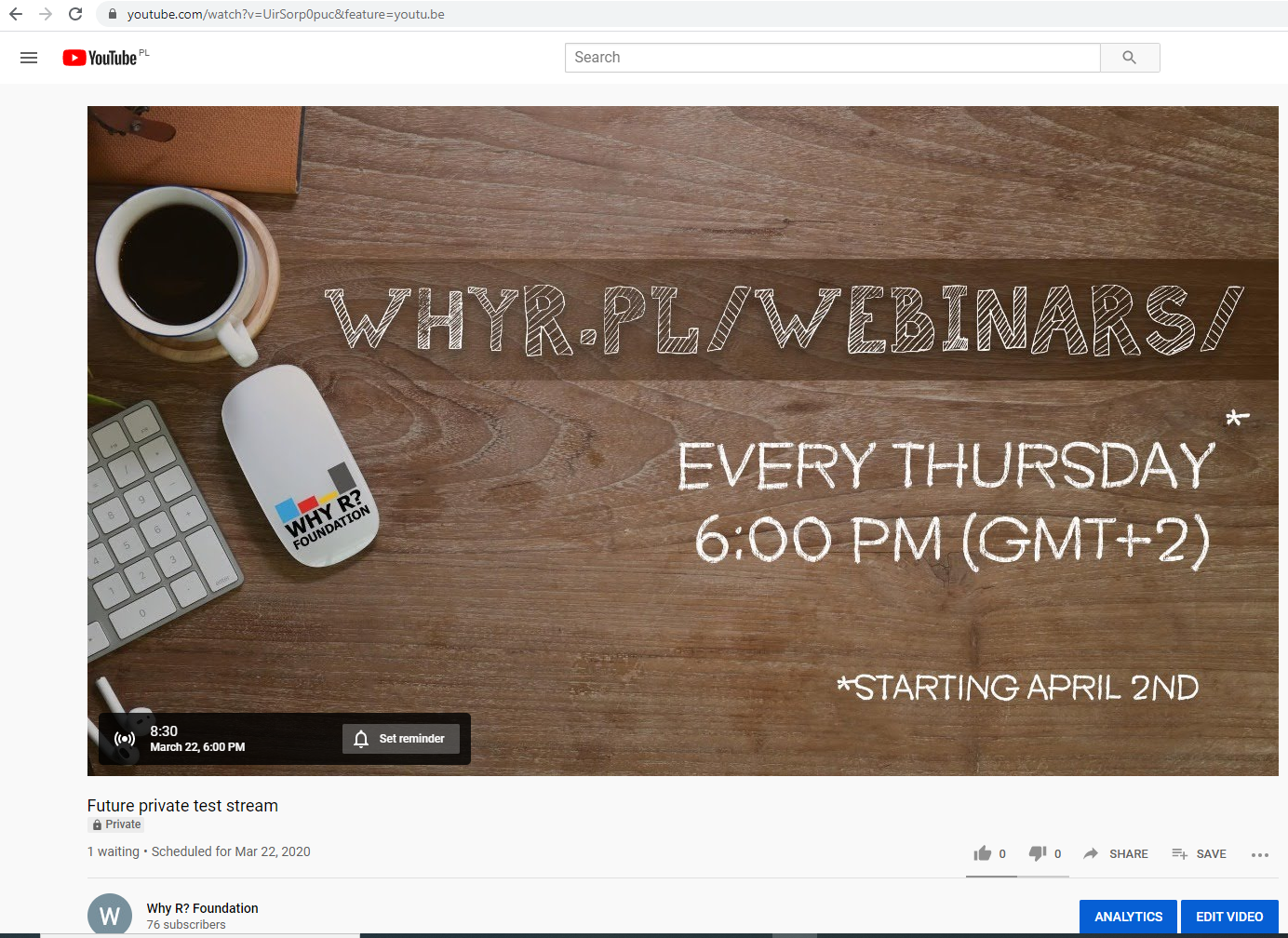Open EDIT VIDEO page
This screenshot has width=1288, height=938.
click(x=1229, y=917)
